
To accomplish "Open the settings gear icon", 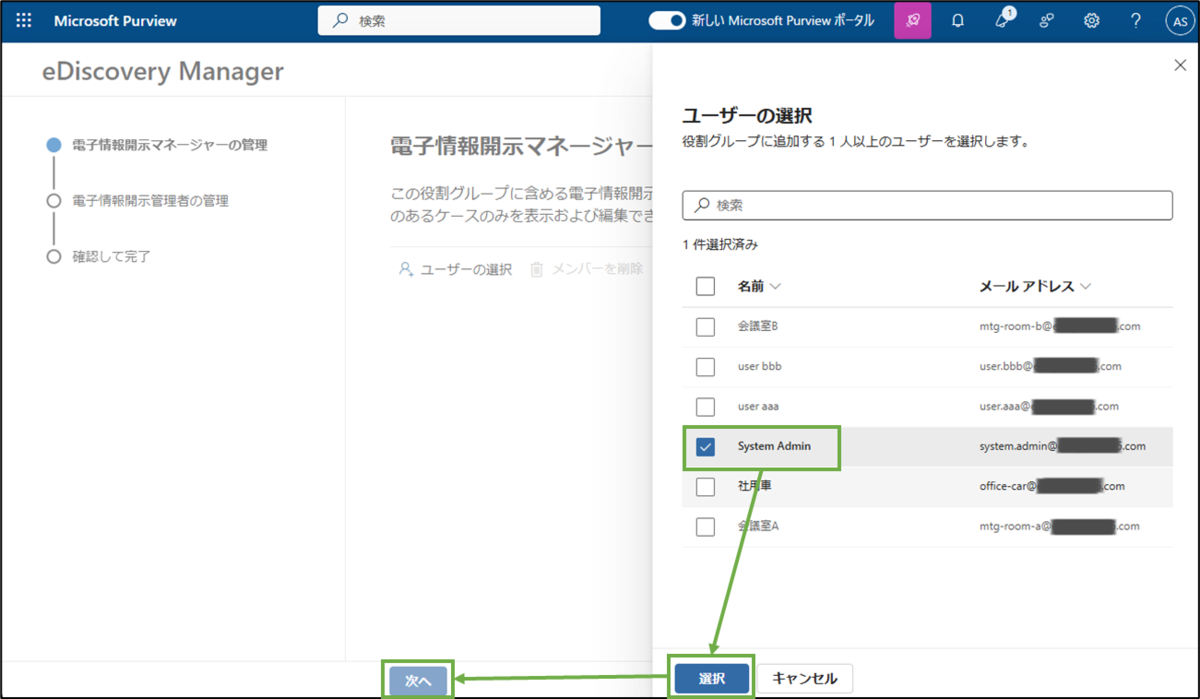I will (1092, 20).
